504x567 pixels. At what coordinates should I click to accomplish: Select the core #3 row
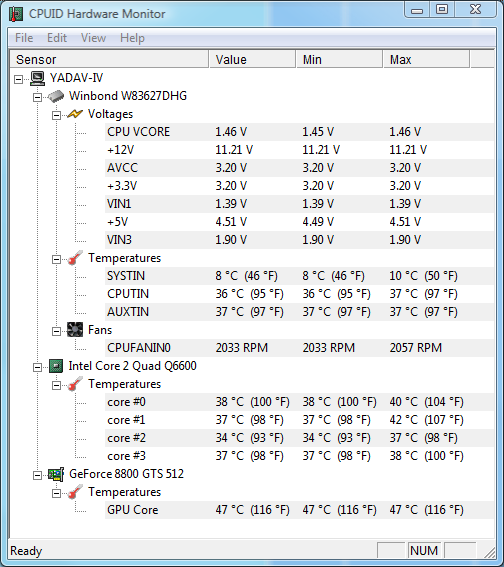[x=299, y=456]
